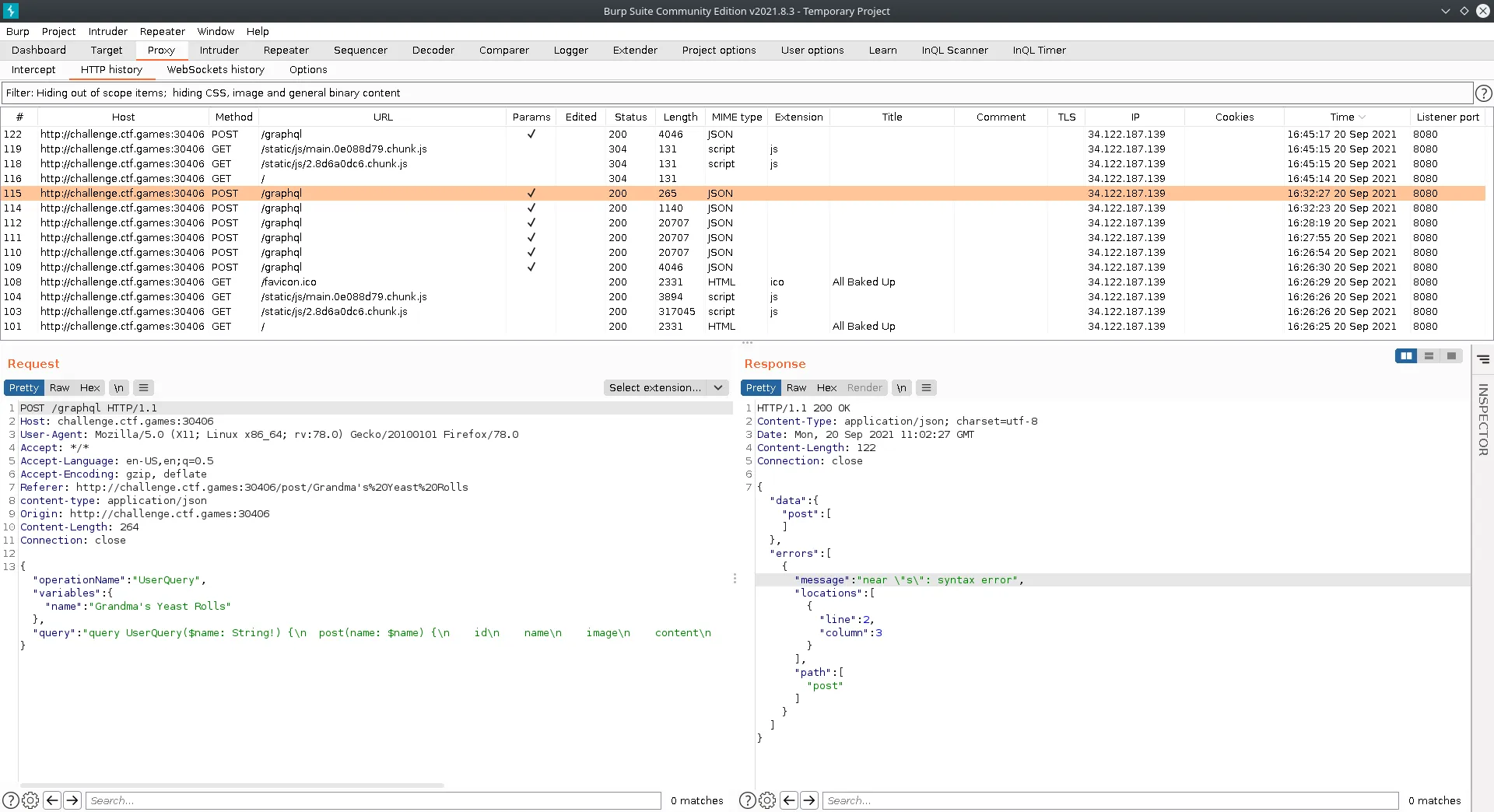Open the Response panel hamburger options menu

[926, 388]
